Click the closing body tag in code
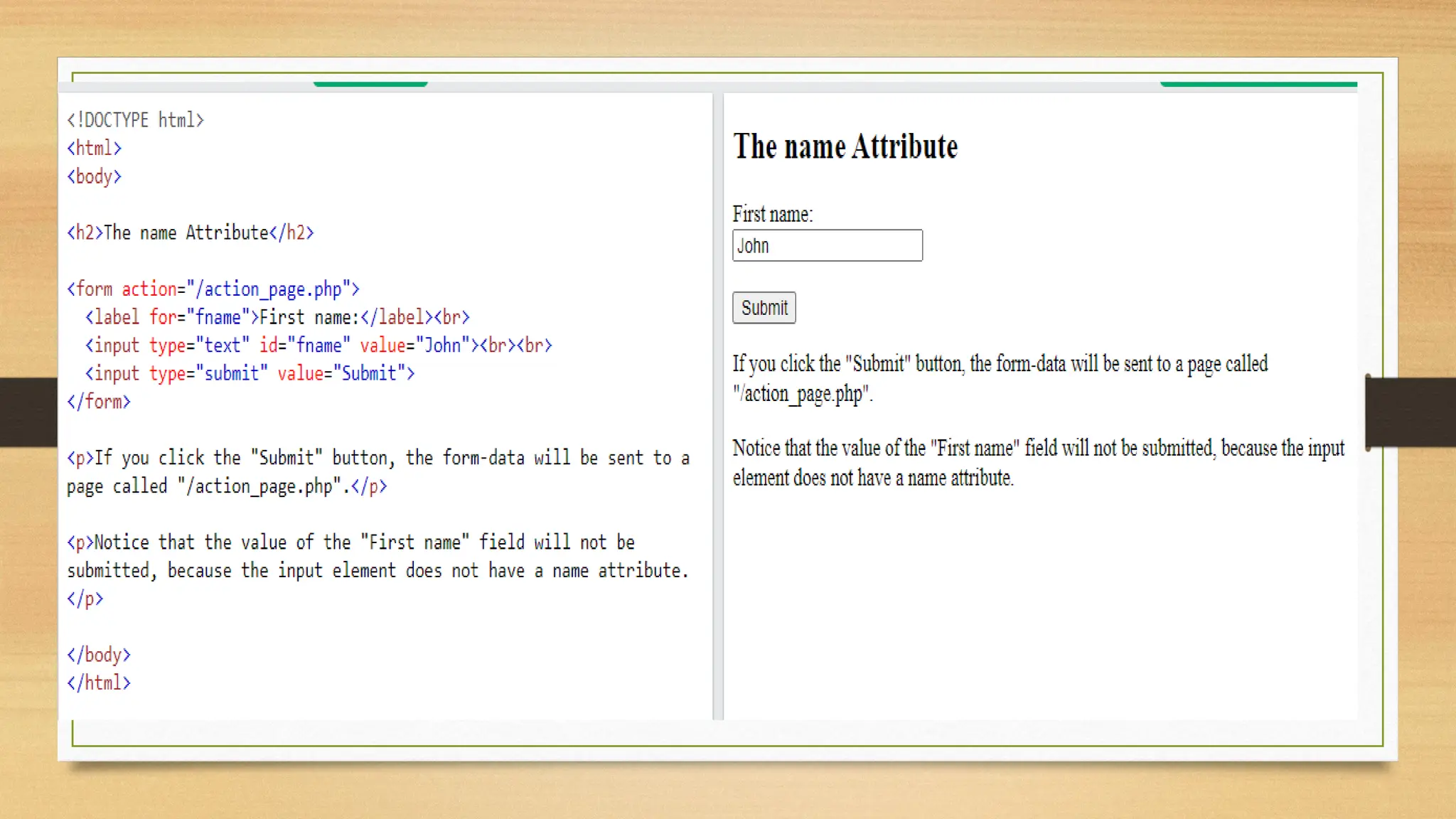 [99, 655]
